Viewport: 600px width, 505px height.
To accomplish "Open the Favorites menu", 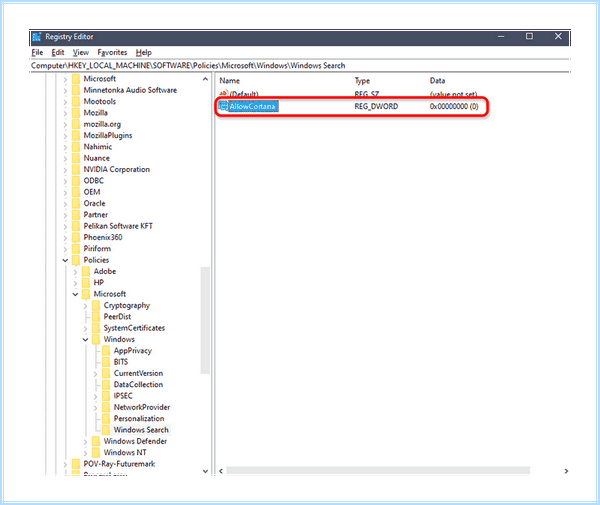I will click(x=112, y=52).
